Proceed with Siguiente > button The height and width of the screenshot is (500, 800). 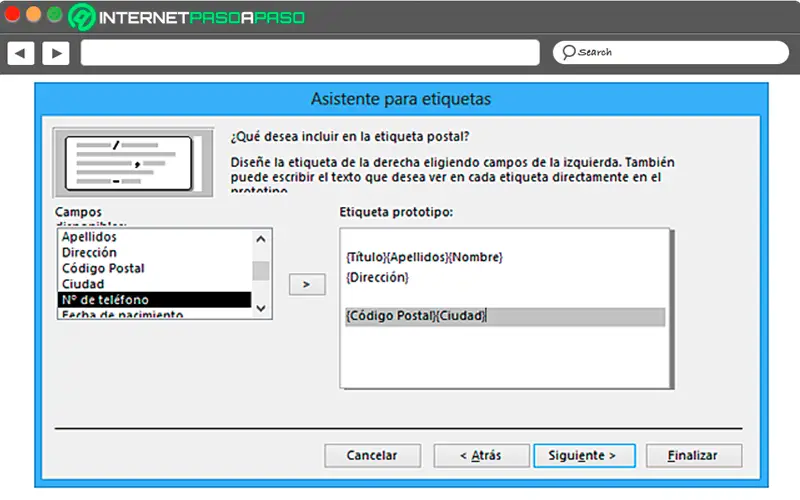pos(584,456)
